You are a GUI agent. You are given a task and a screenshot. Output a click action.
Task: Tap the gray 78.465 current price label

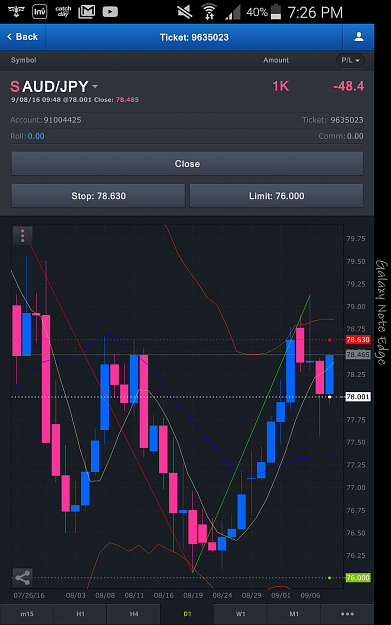pos(358,354)
